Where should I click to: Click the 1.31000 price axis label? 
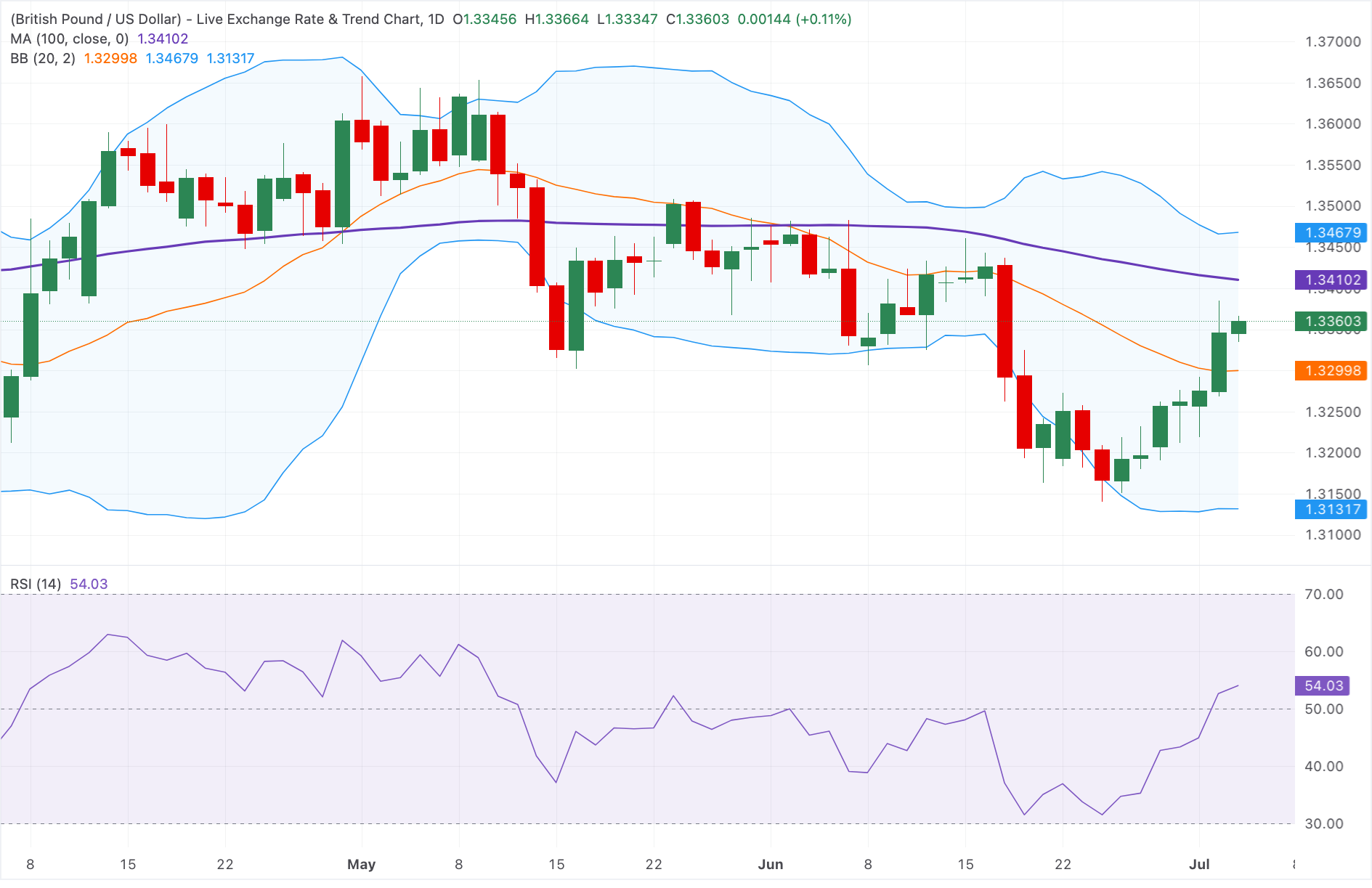tap(1333, 534)
